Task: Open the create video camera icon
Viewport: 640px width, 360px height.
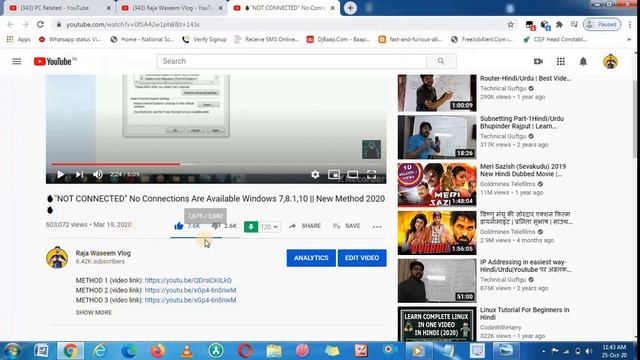Action: pyautogui.click(x=538, y=61)
